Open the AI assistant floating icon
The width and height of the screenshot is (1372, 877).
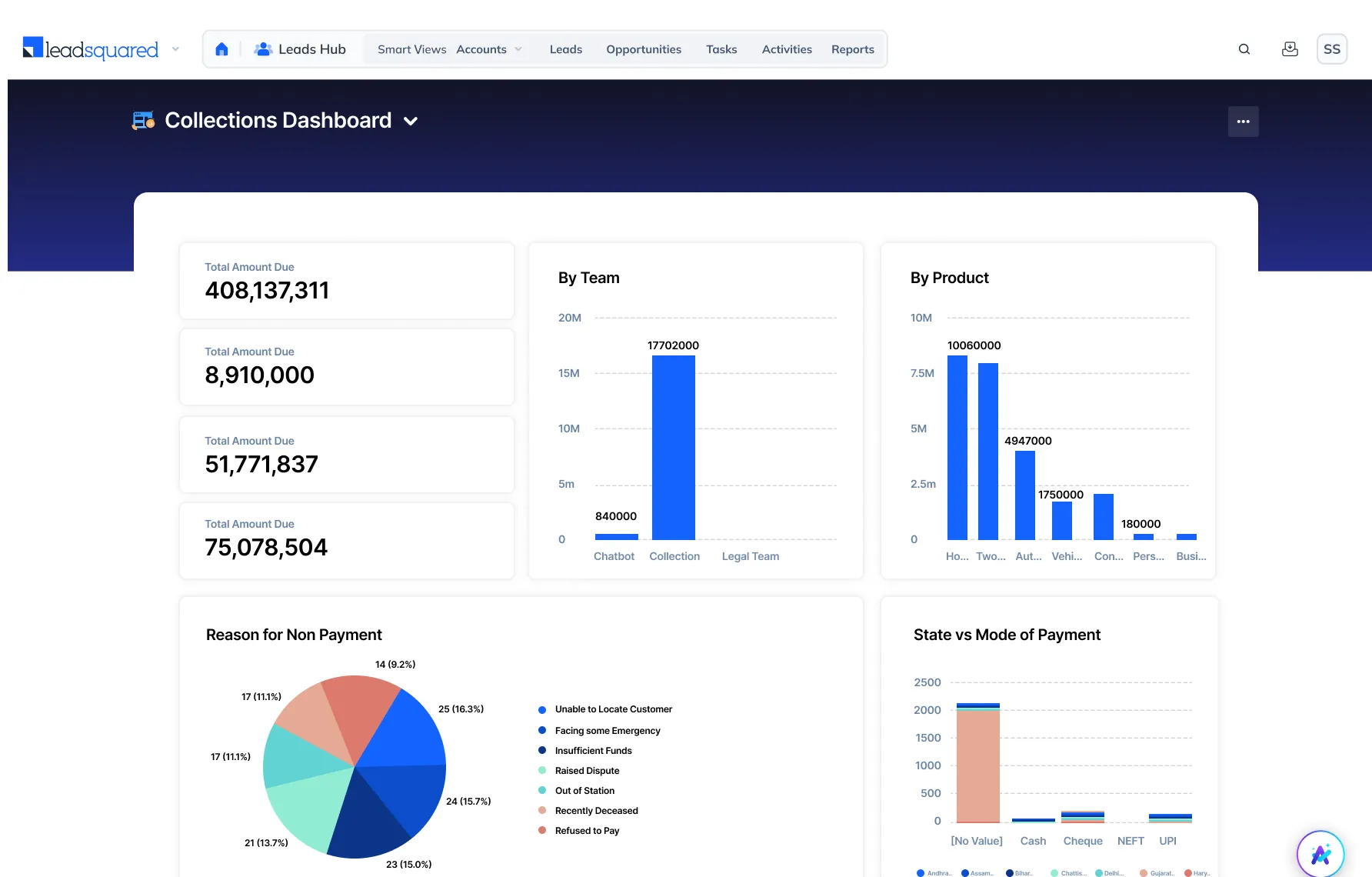coord(1320,853)
